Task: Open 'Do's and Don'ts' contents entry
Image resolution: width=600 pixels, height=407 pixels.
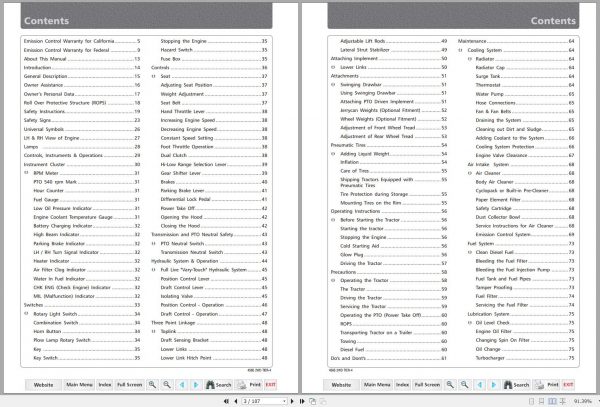Action: coord(389,358)
